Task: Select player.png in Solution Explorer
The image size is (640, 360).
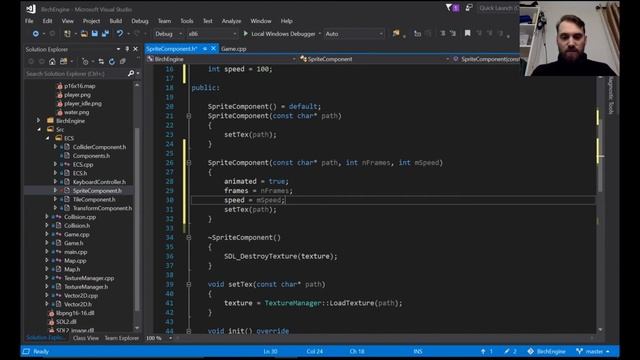Action: [77, 95]
